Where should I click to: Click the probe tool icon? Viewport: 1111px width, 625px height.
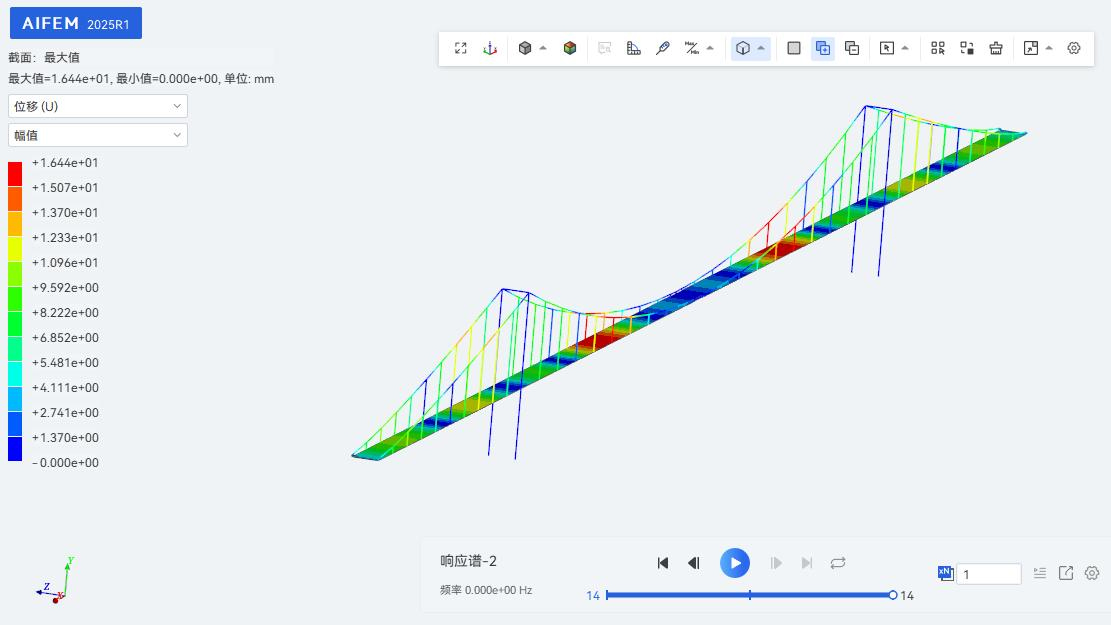coord(662,48)
